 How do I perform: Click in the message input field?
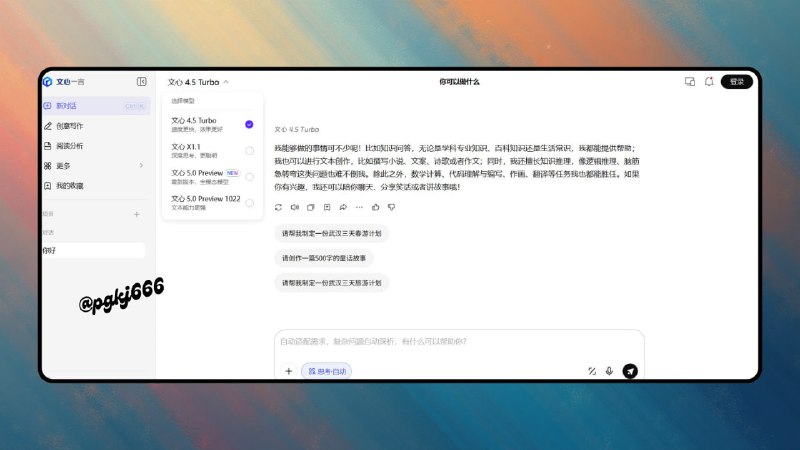pos(459,342)
